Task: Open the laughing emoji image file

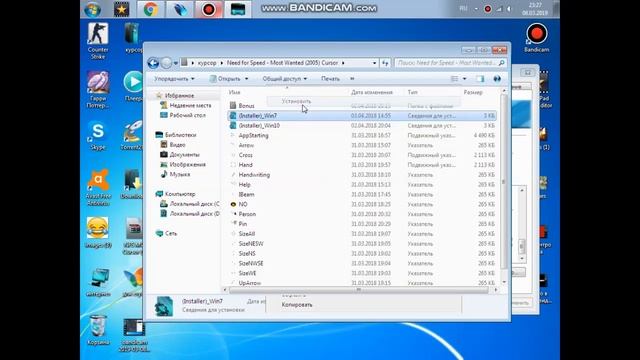Action: tap(98, 233)
